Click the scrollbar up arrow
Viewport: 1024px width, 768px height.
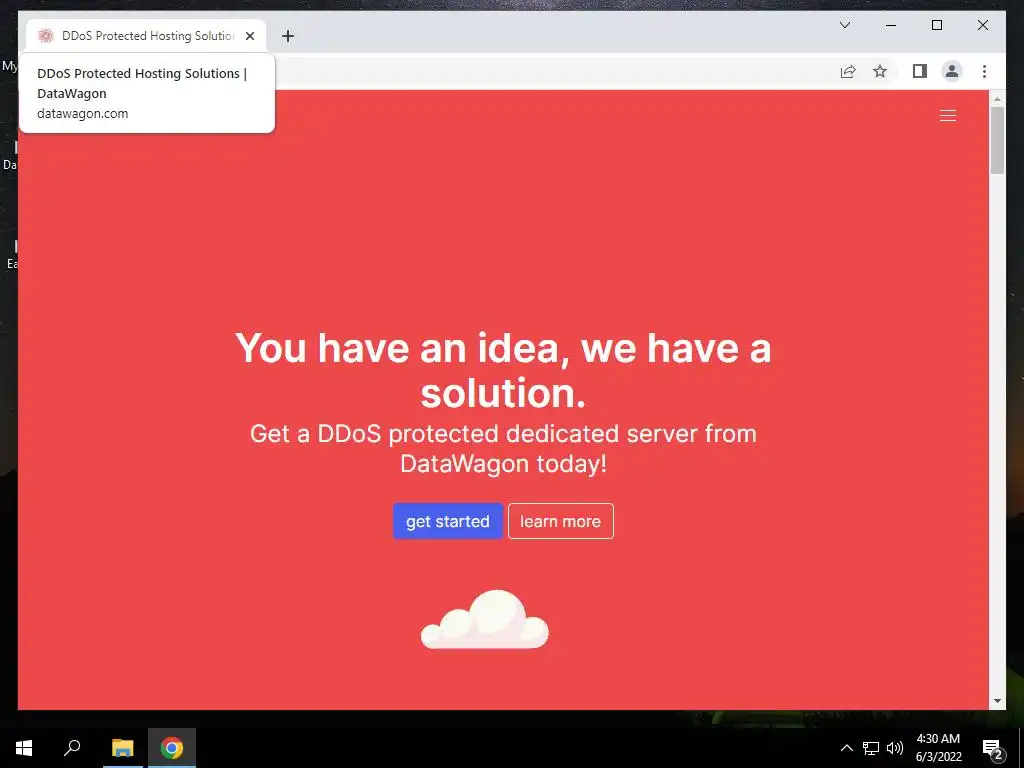point(997,99)
